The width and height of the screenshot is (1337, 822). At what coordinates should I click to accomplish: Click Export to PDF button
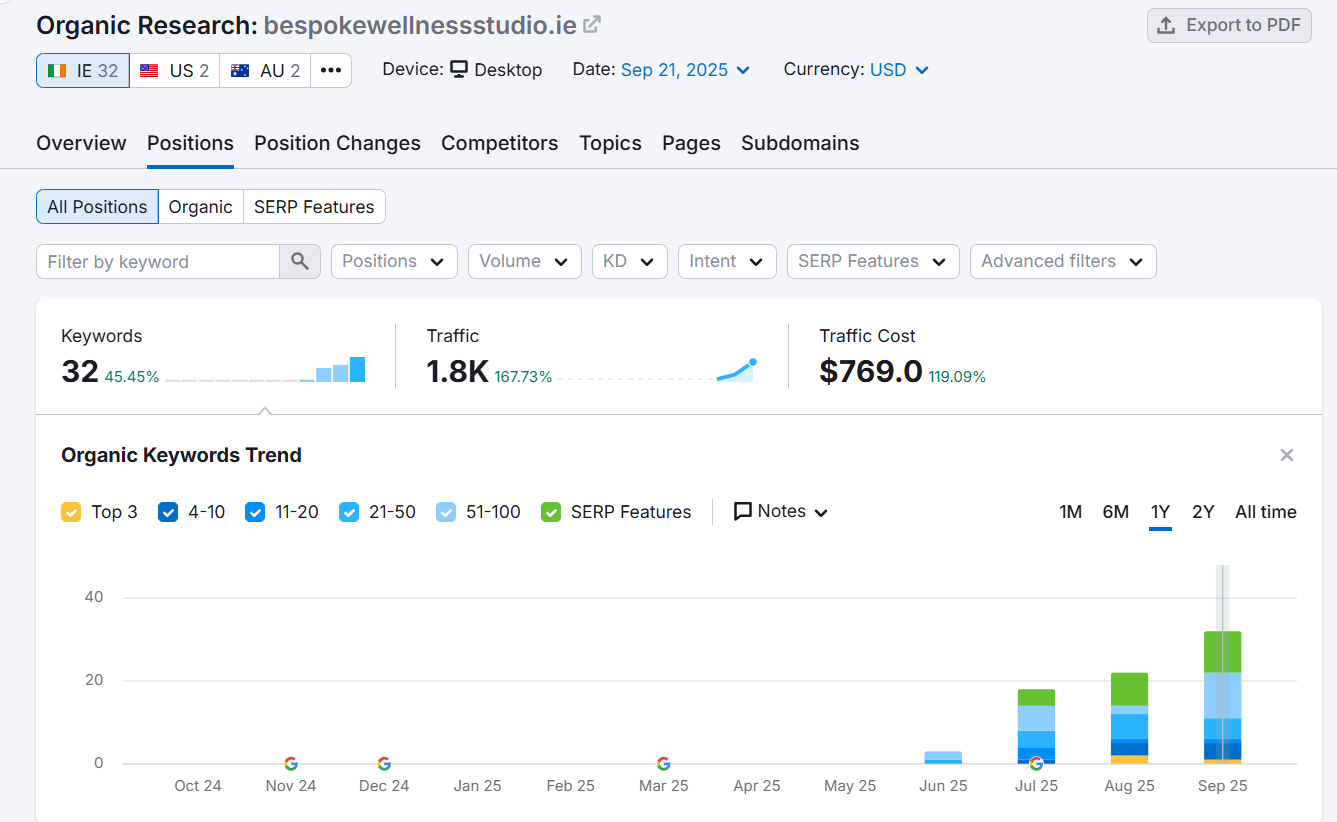(1229, 26)
